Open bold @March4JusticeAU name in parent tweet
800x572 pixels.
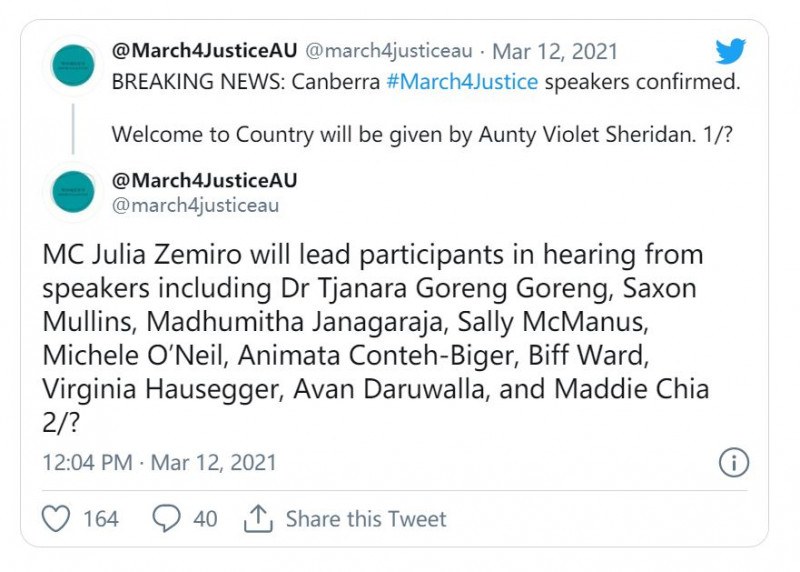click(204, 51)
